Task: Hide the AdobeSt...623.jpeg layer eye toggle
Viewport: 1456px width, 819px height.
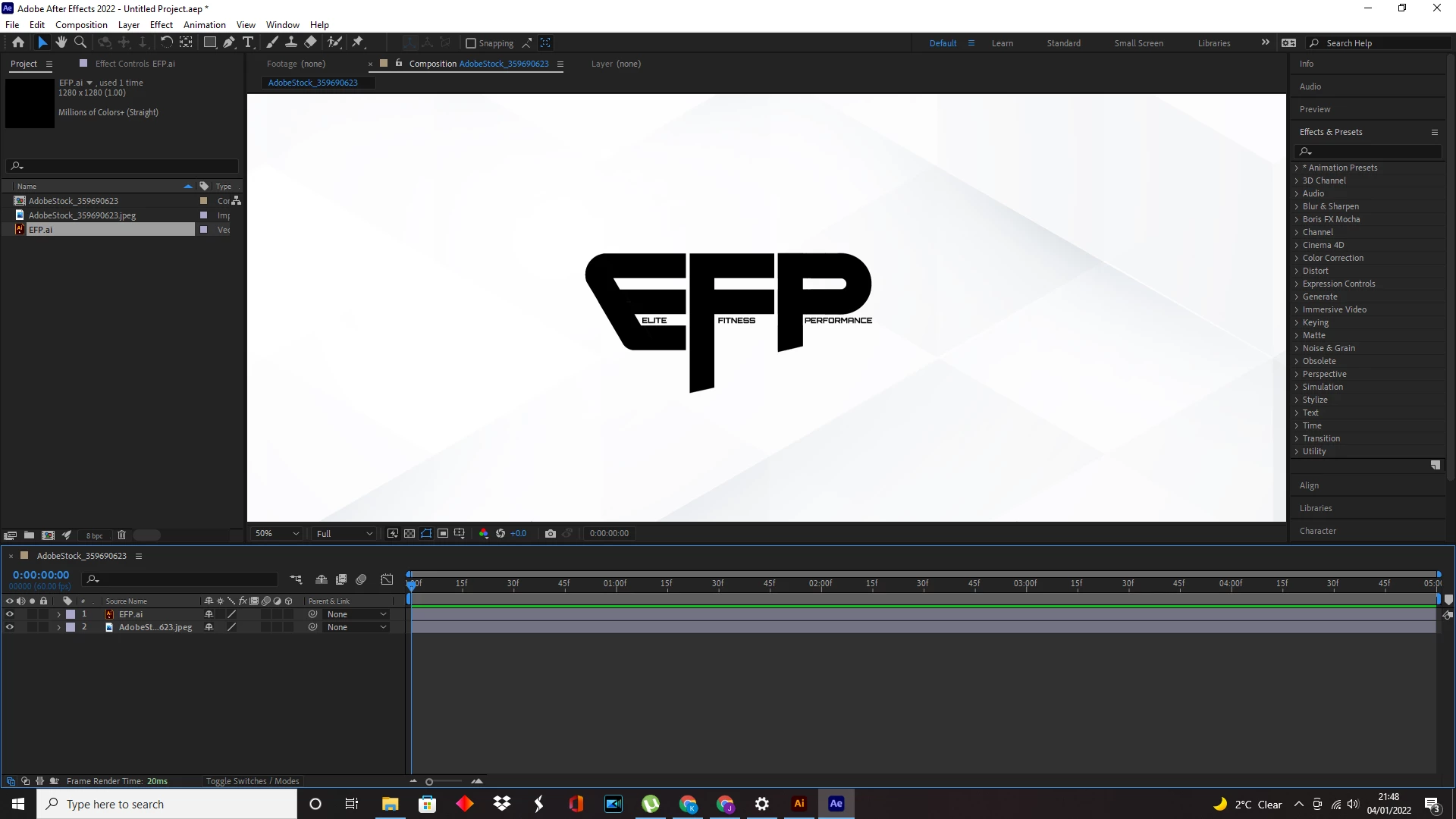Action: click(x=10, y=627)
